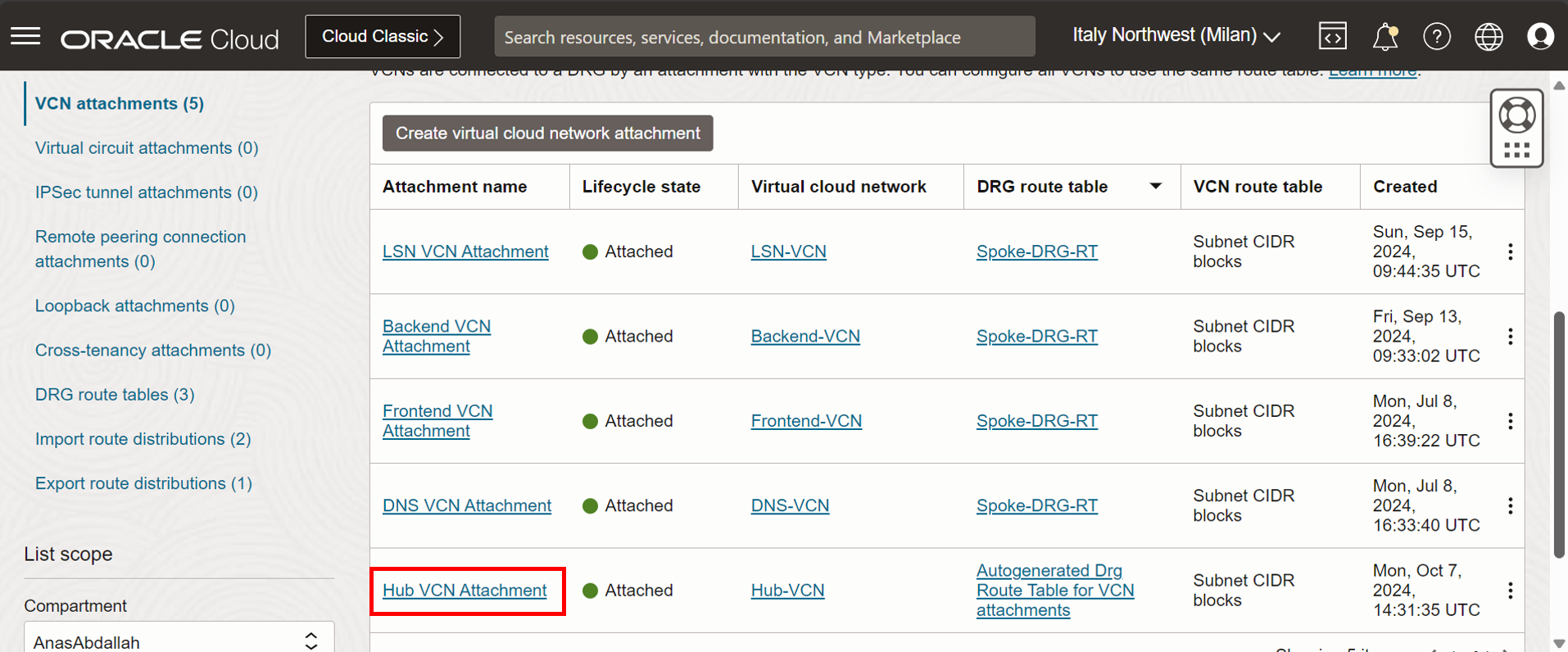This screenshot has width=1568, height=652.
Task: Open the LSN-VCN network link
Action: (x=789, y=251)
